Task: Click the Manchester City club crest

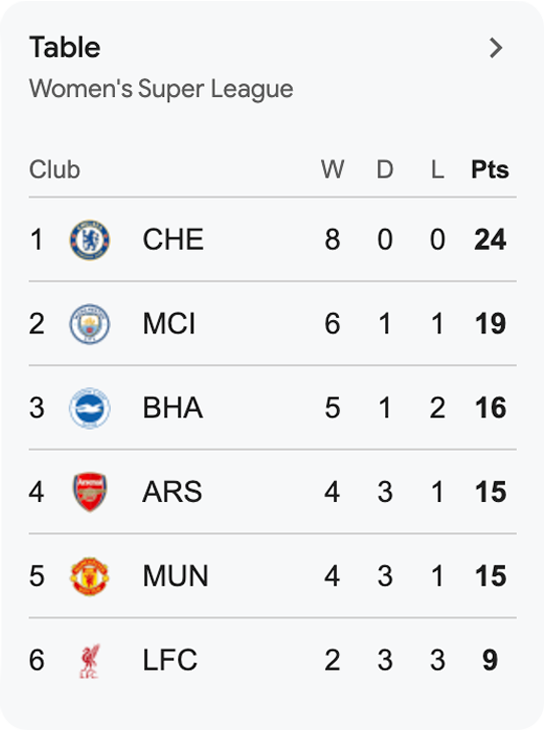Action: (x=90, y=324)
